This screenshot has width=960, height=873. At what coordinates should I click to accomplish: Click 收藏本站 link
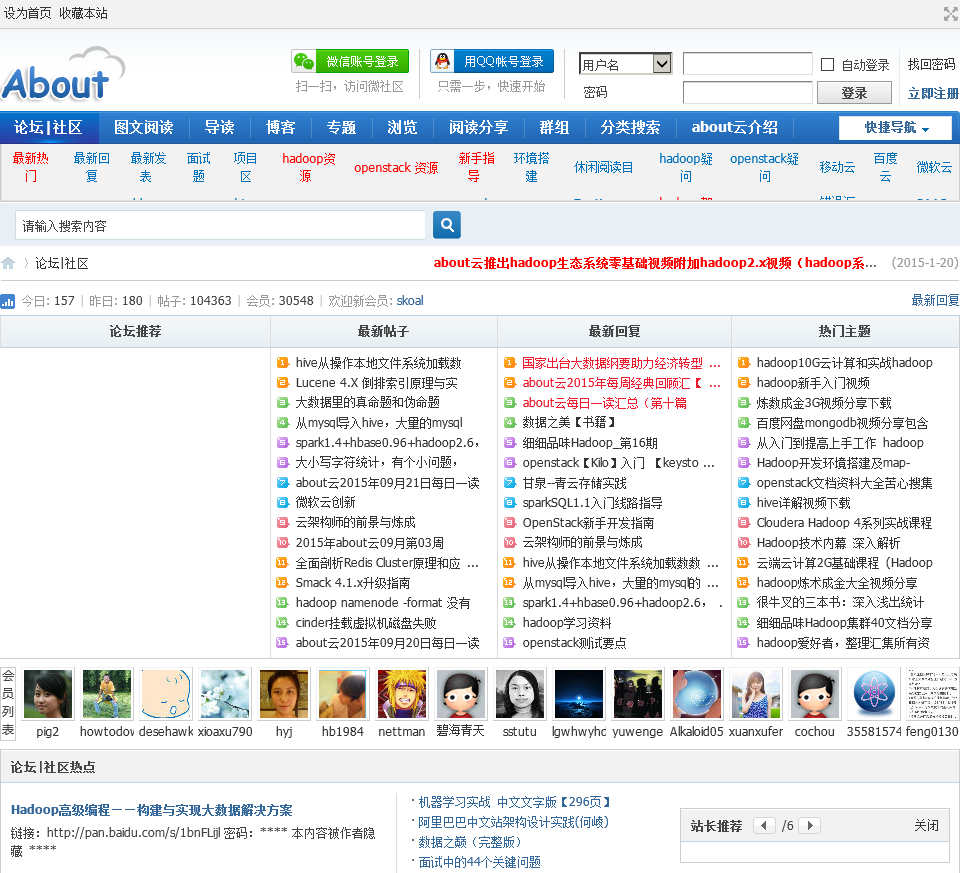click(x=83, y=13)
